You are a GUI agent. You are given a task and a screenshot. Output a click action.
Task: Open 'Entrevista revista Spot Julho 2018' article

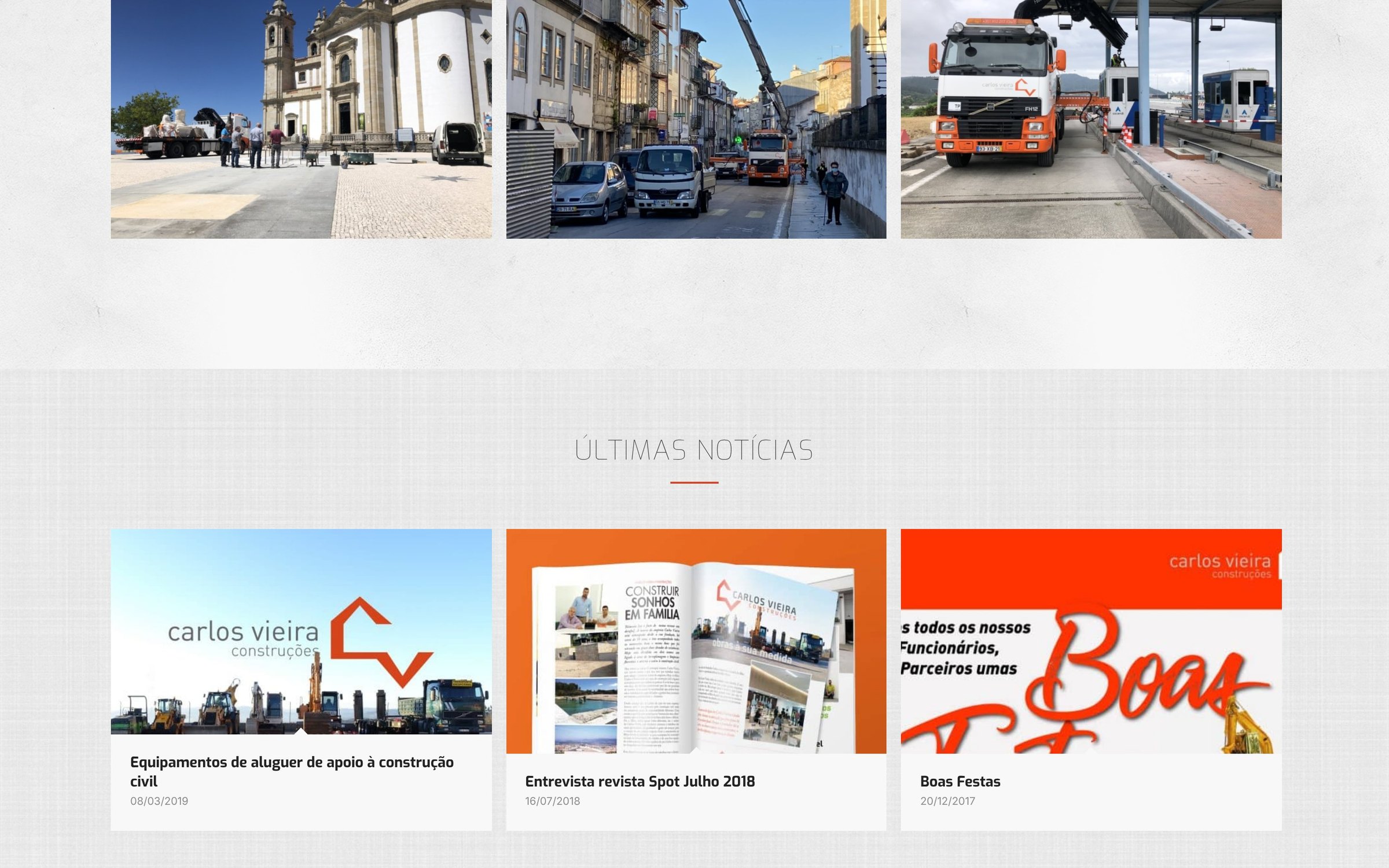point(640,781)
